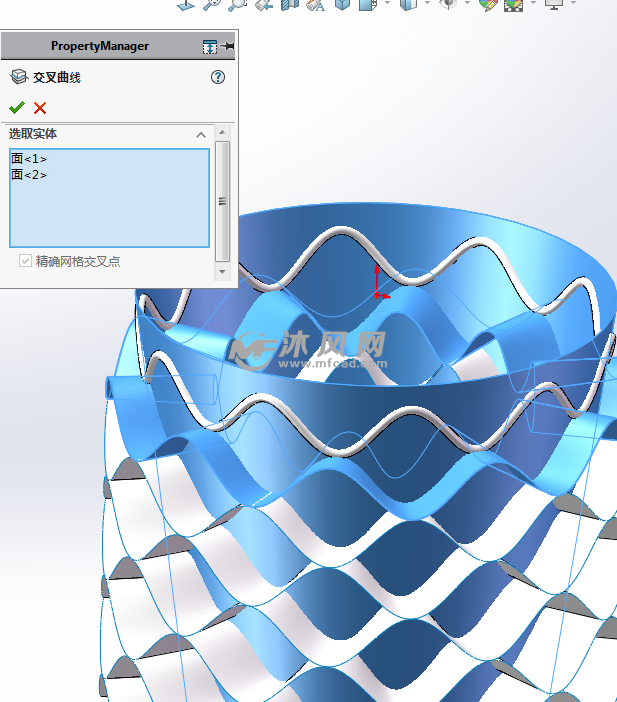
Task: Toggle the 精确网格交叉点 checkbox
Action: (x=25, y=261)
